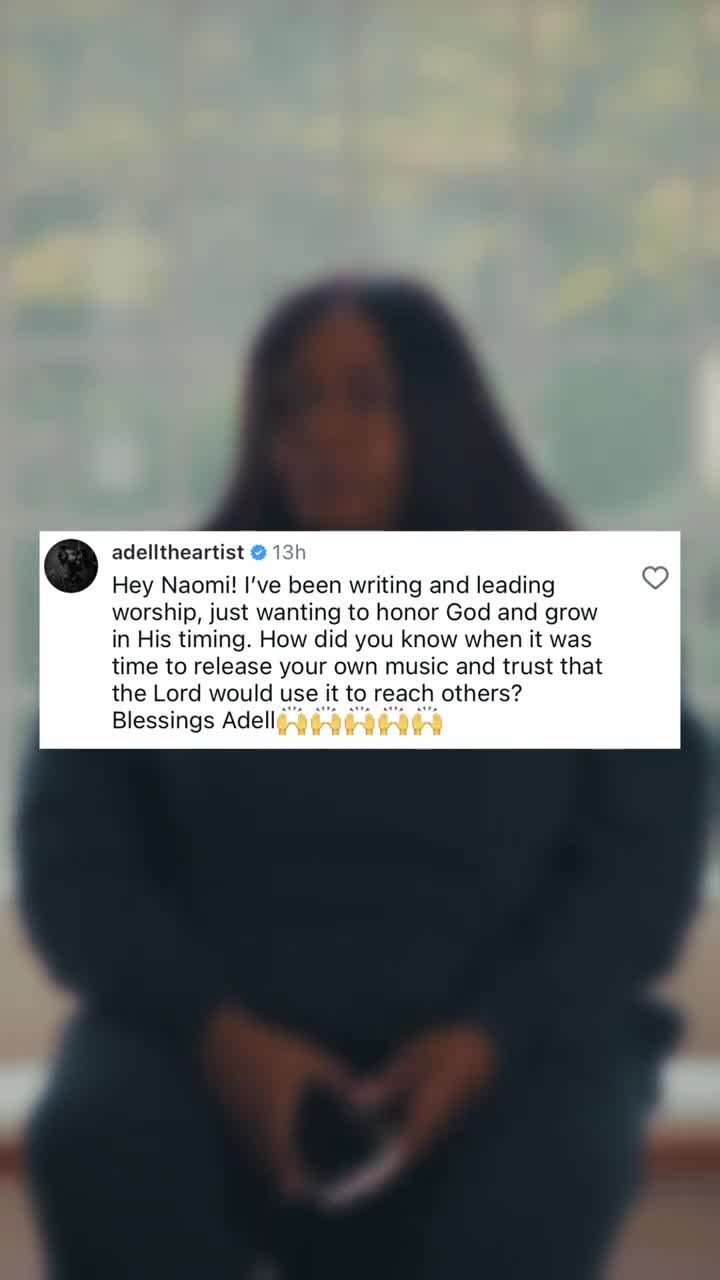Image resolution: width=720 pixels, height=1280 pixels.
Task: Click the middle raised hands emoji
Action: [360, 721]
